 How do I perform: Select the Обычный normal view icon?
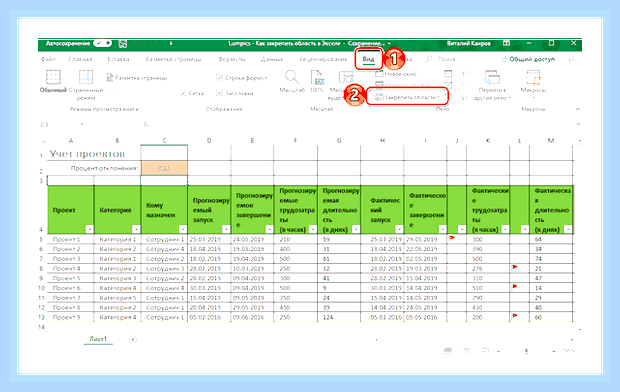[x=53, y=77]
